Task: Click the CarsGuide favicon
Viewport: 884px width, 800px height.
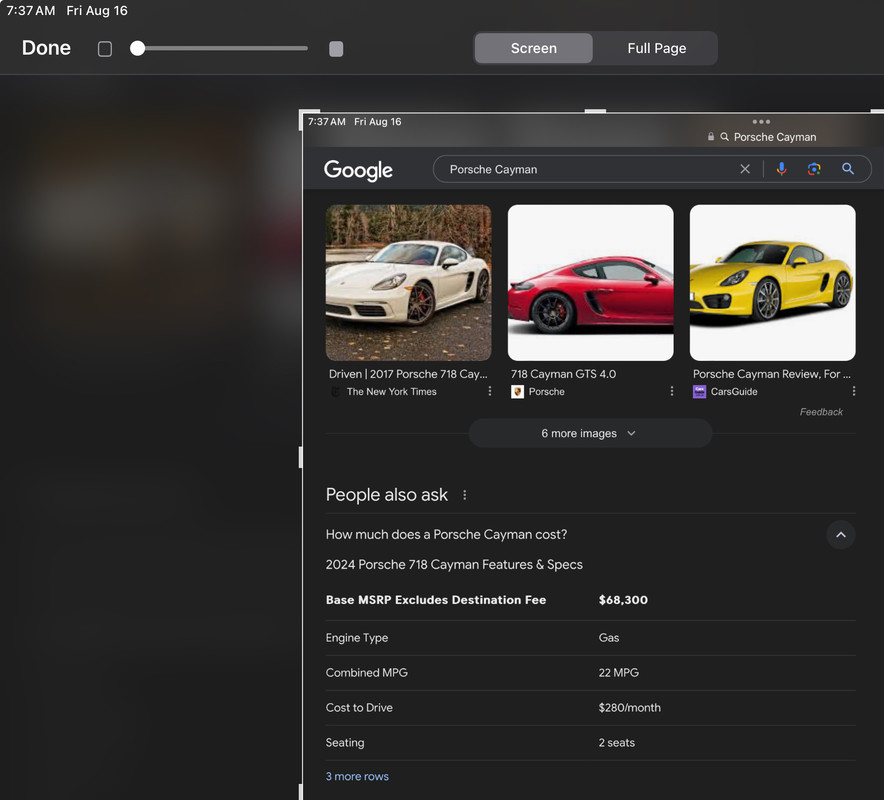Action: coord(699,391)
